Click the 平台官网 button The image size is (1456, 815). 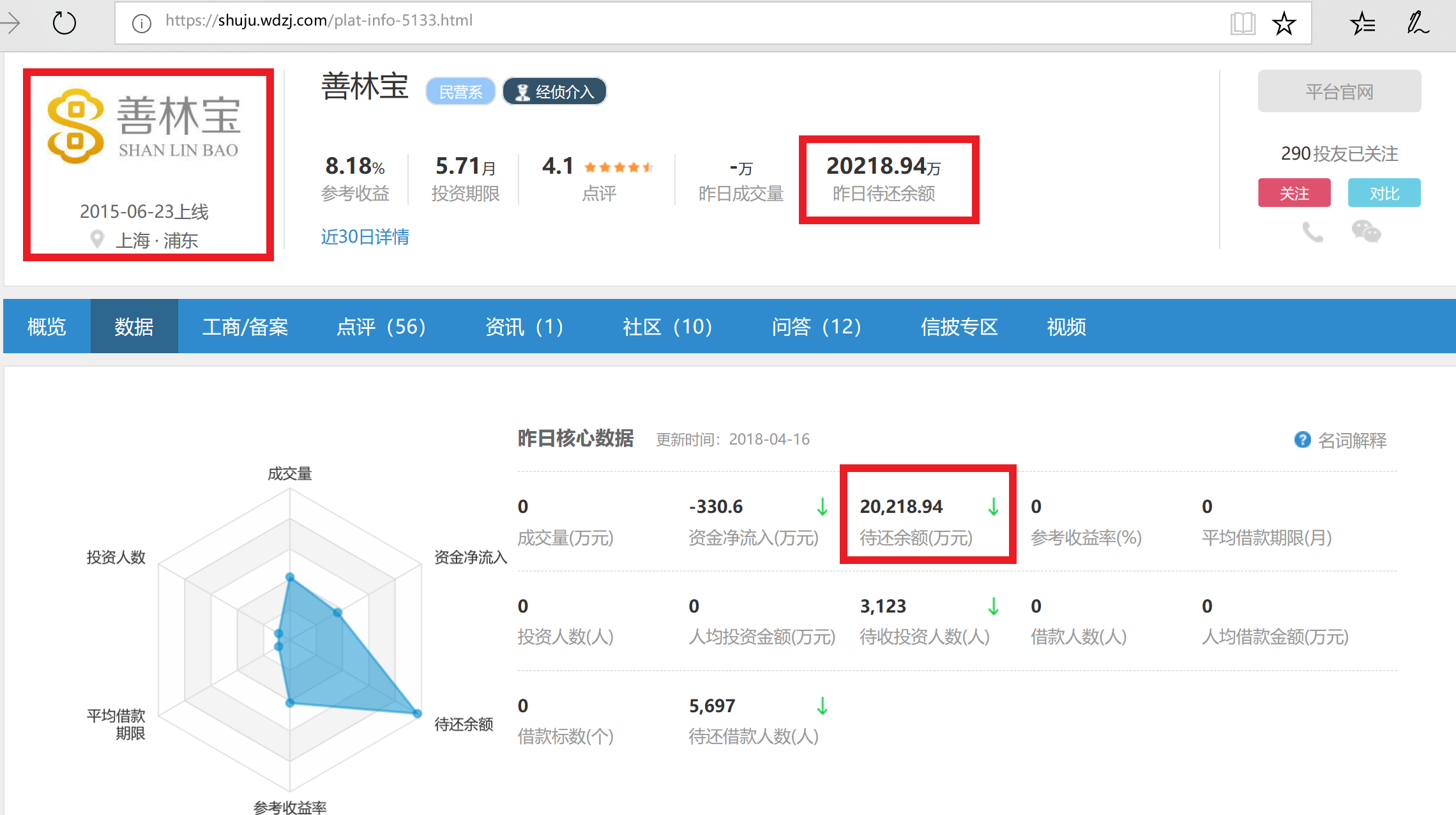click(1339, 91)
